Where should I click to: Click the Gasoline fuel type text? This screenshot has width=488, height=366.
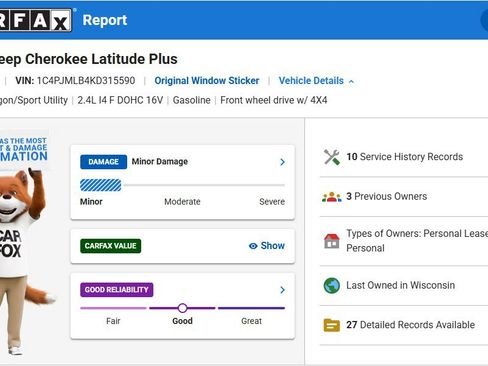coord(191,100)
